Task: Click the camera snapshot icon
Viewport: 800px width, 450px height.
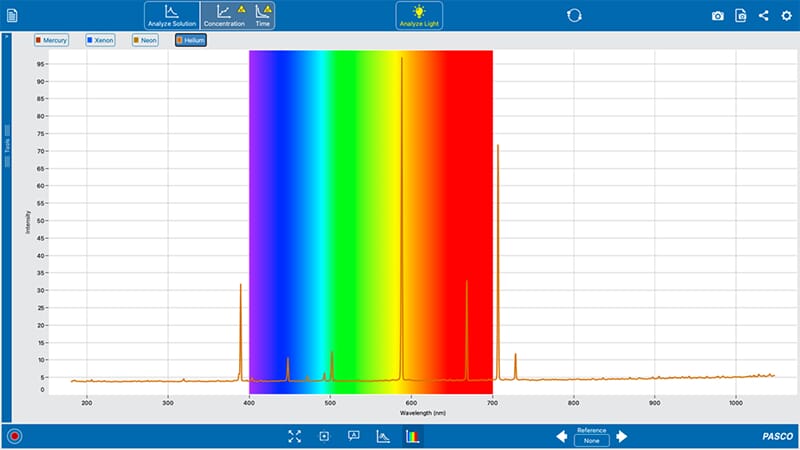Action: (x=717, y=15)
